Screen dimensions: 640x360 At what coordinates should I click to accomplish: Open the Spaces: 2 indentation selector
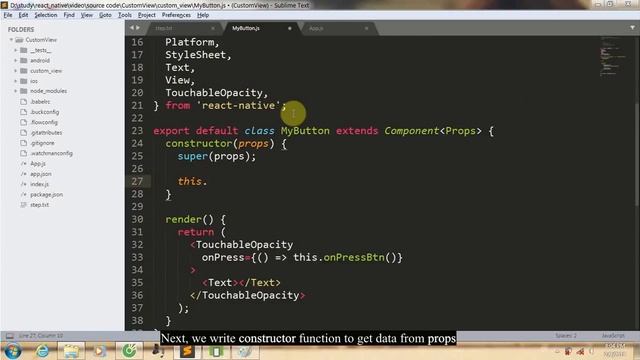coord(566,336)
